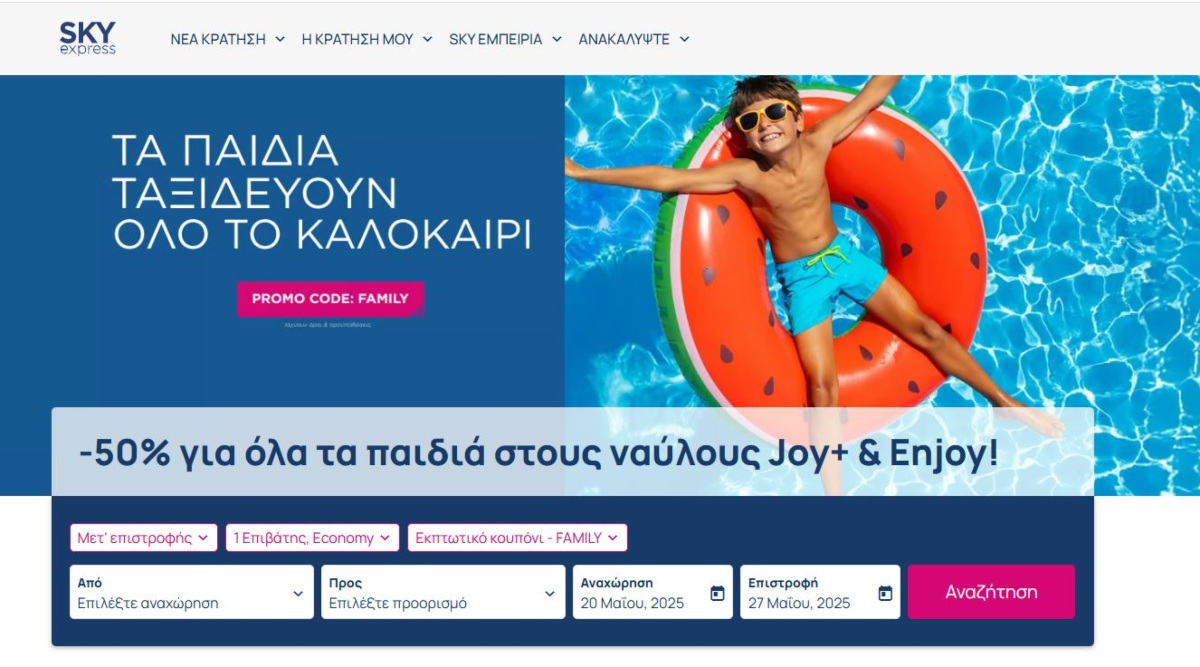Open the Προς destination selector
Screen dimensions: 1200x667
click(443, 592)
